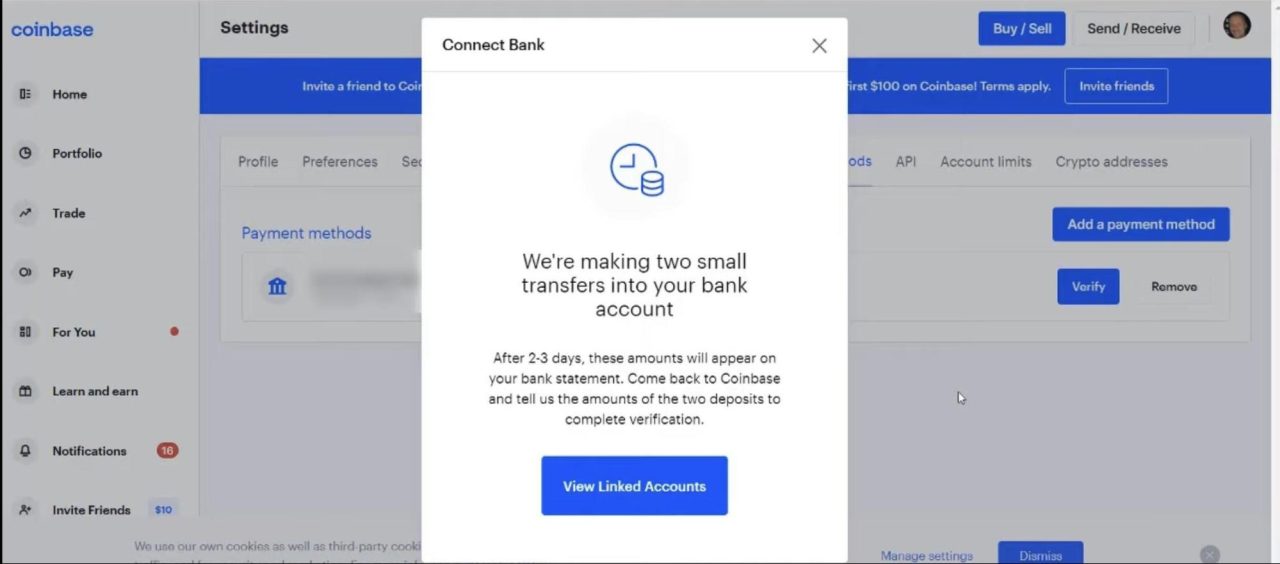Switch to the Preferences tab

pos(340,161)
